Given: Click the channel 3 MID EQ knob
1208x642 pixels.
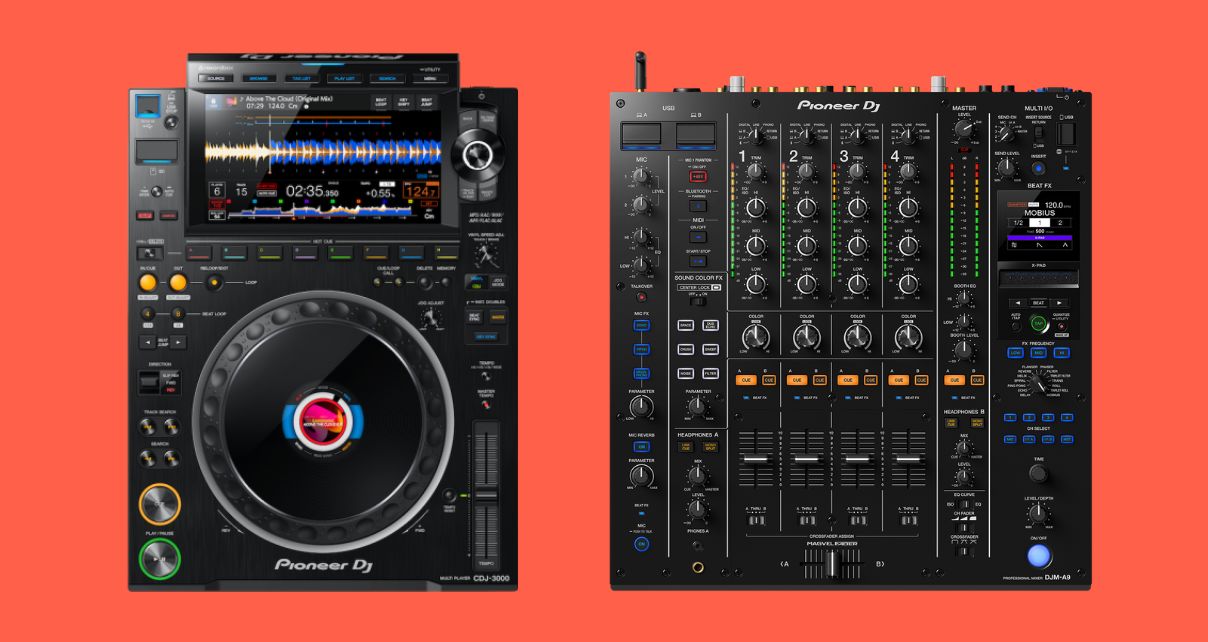Looking at the screenshot, I should pos(857,246).
